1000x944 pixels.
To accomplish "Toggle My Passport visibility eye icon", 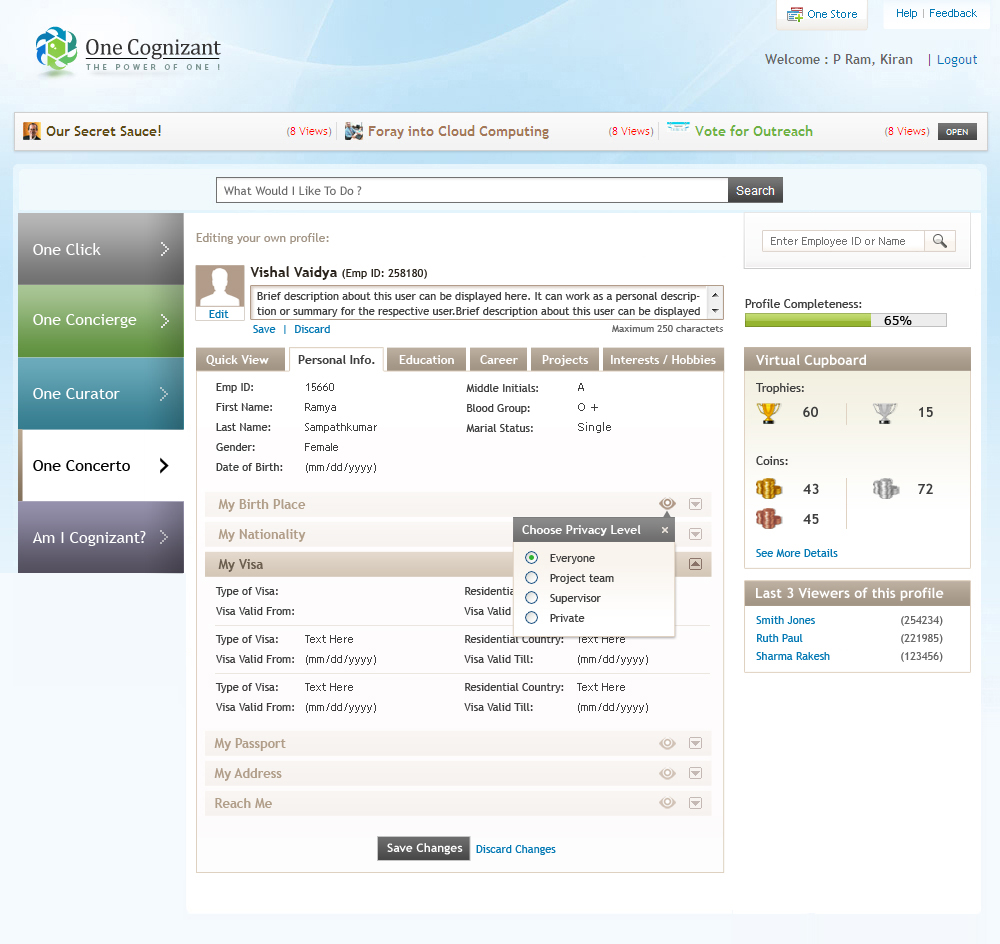I will [x=667, y=743].
